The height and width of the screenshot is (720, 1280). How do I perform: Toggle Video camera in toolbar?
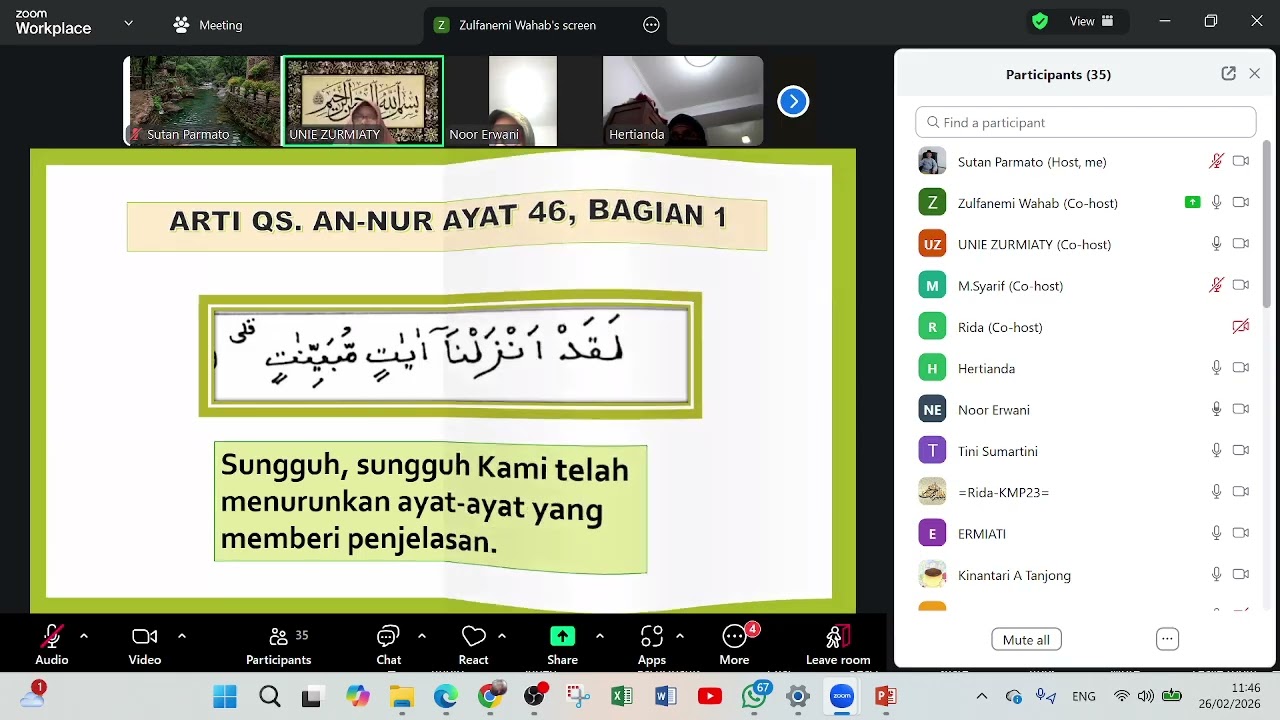[x=145, y=637]
